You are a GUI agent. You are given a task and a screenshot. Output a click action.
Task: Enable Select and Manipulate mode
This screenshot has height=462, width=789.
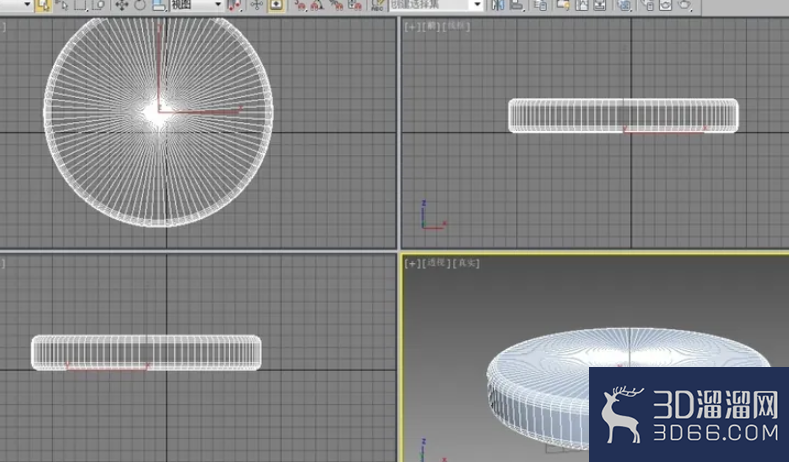click(x=257, y=5)
